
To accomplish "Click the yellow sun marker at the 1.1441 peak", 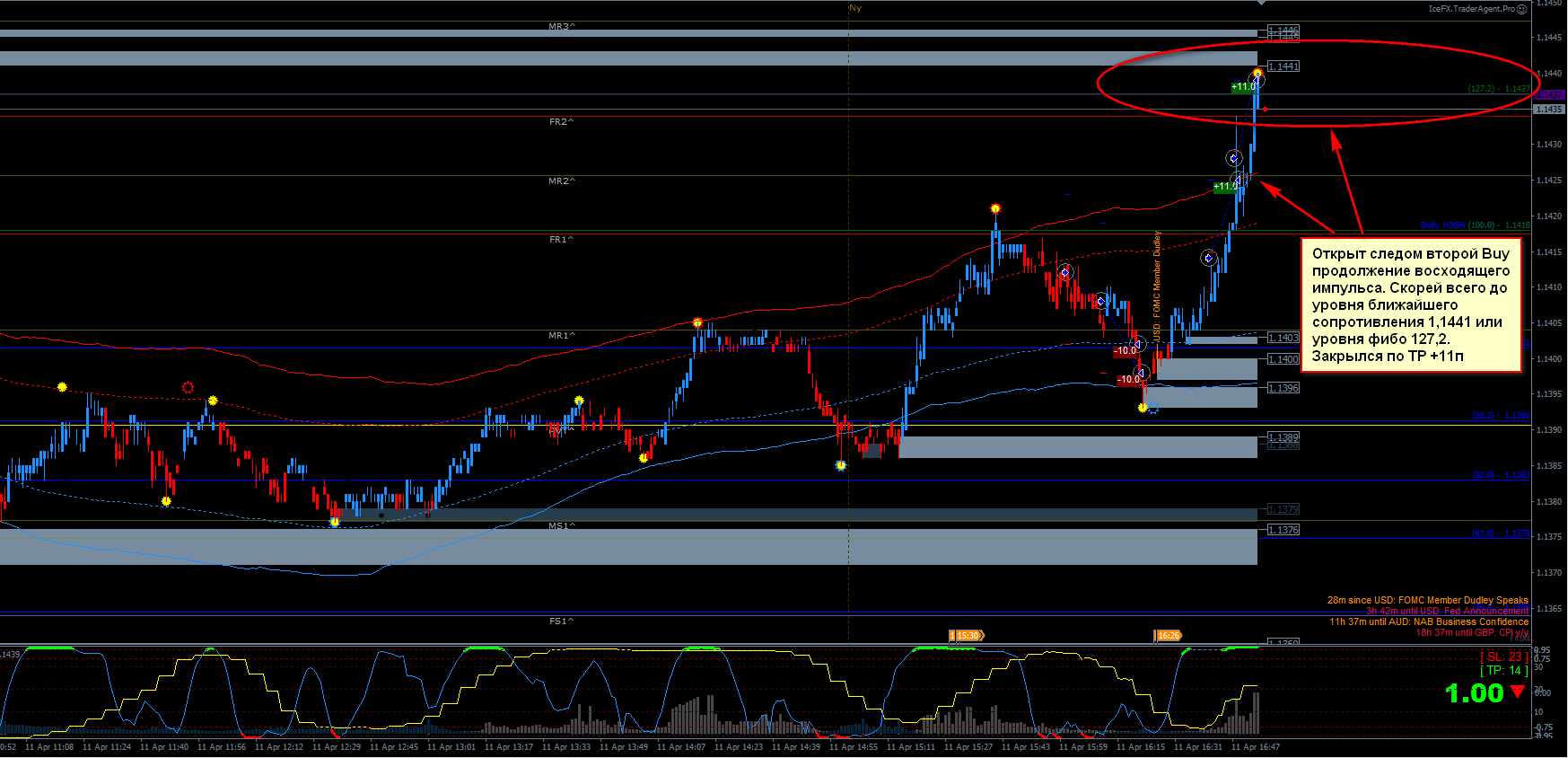I will [x=1258, y=73].
